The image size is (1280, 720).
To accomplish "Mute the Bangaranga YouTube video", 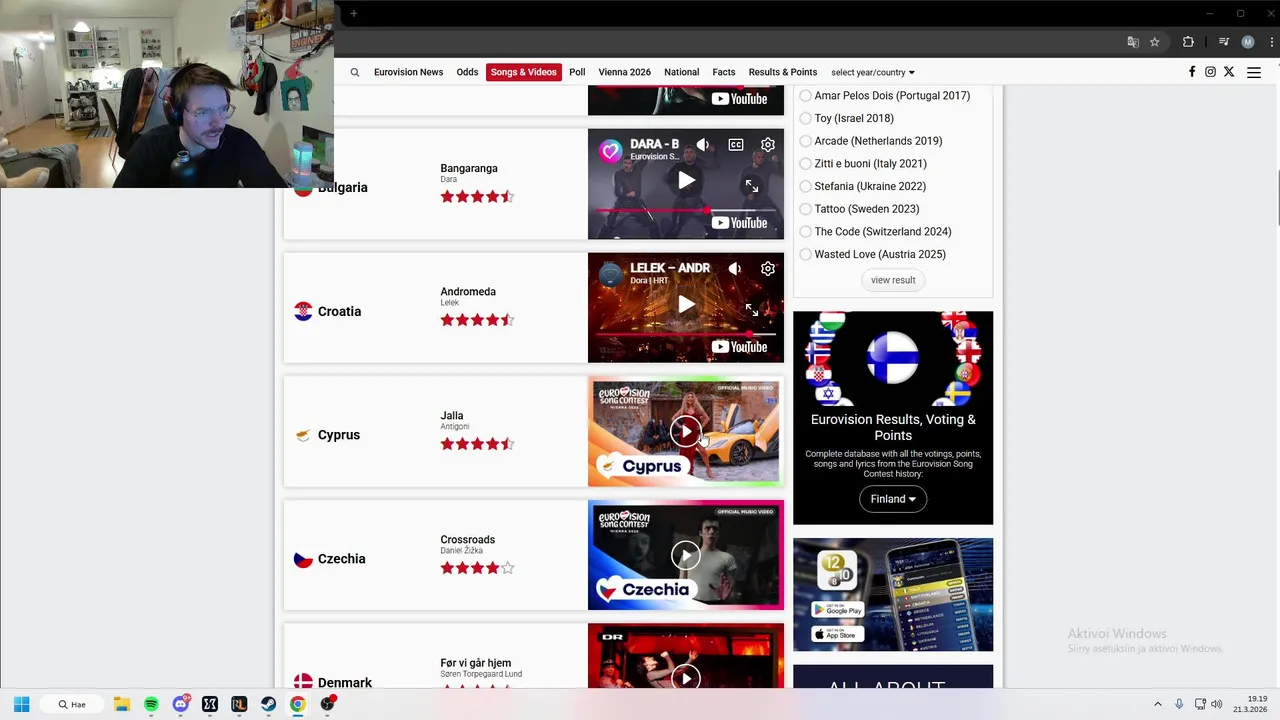I will pyautogui.click(x=703, y=145).
